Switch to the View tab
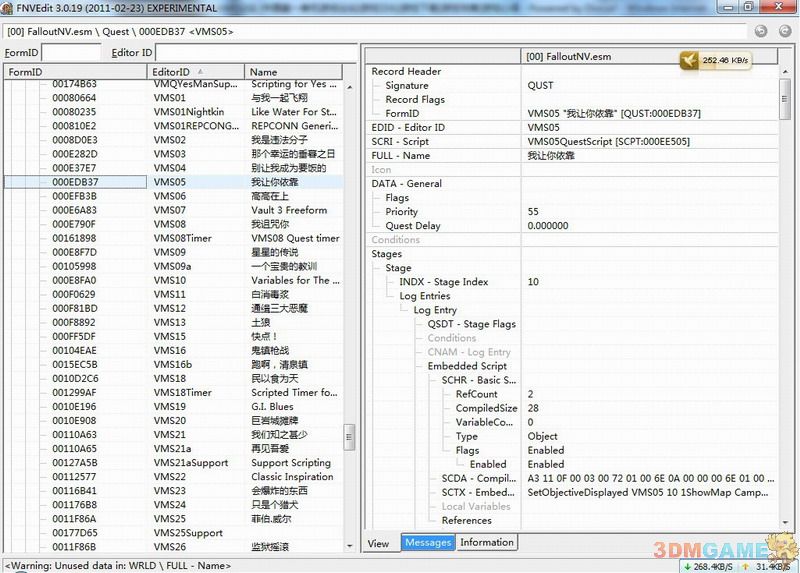This screenshot has height=573, width=800. (x=378, y=543)
